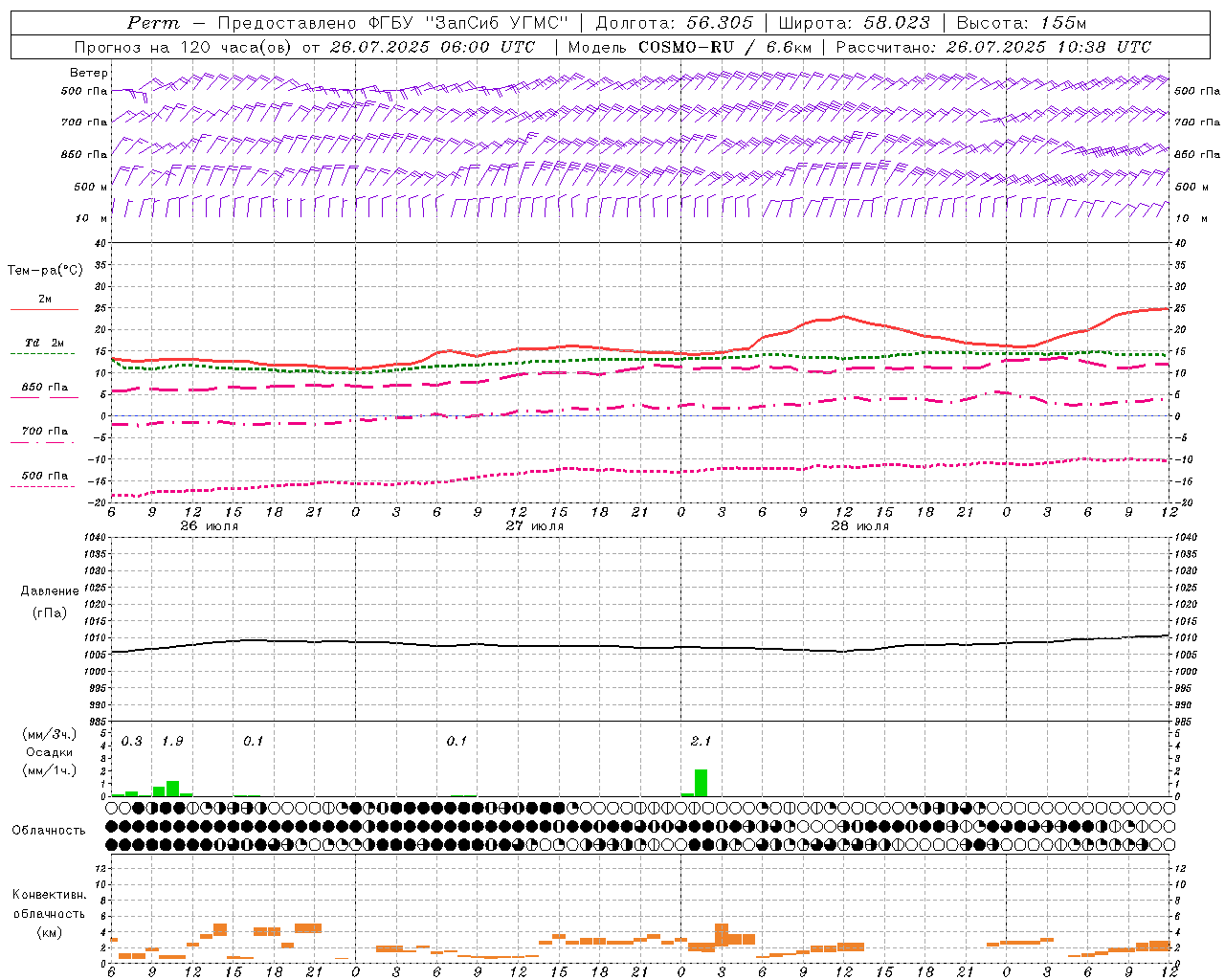Click the "Td 2м" dew point legend entry
This screenshot has height=980, width=1225.
click(44, 343)
